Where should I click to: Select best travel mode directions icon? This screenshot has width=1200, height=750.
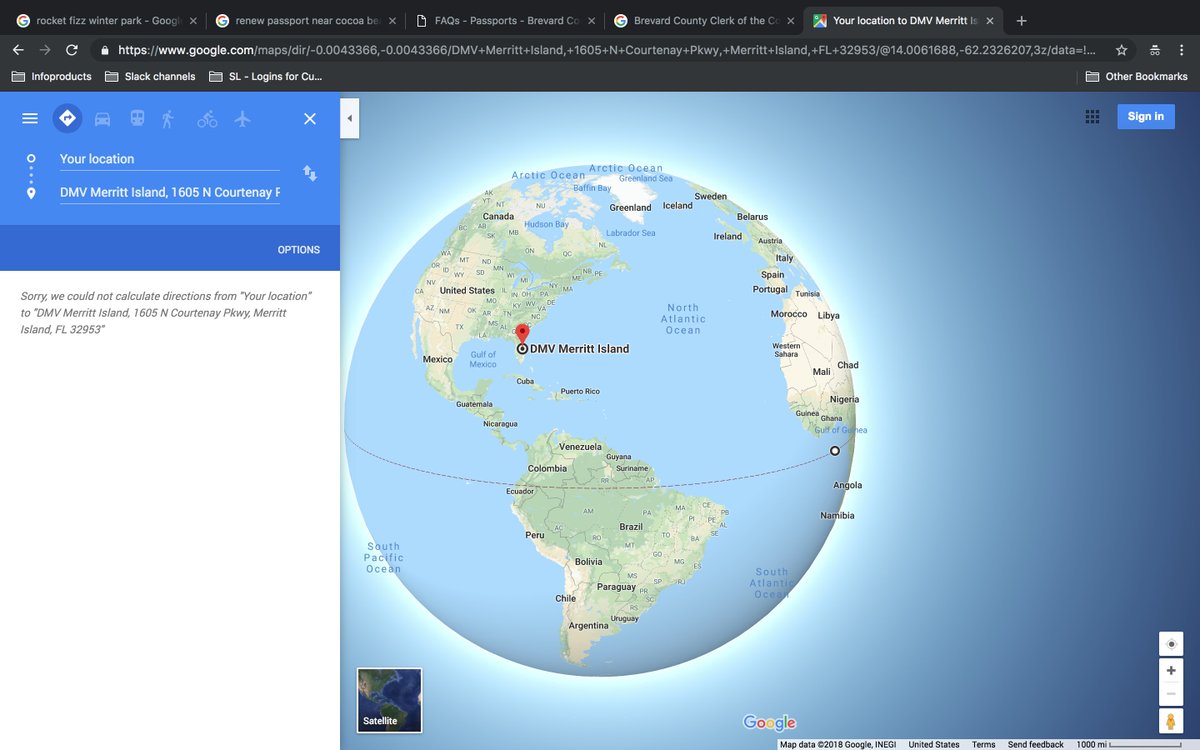(x=67, y=119)
